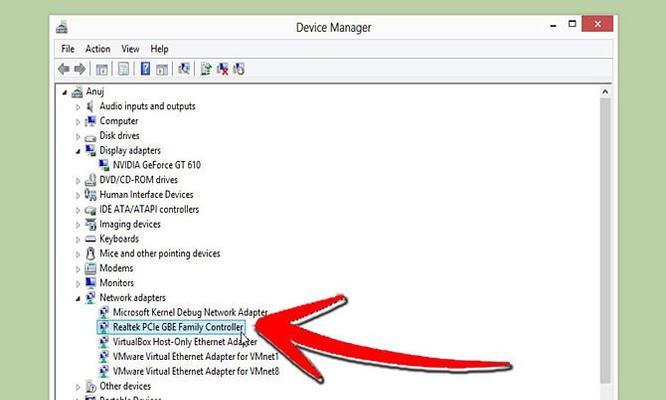Click the Disable device toolbar icon
The image size is (666, 400).
239,69
